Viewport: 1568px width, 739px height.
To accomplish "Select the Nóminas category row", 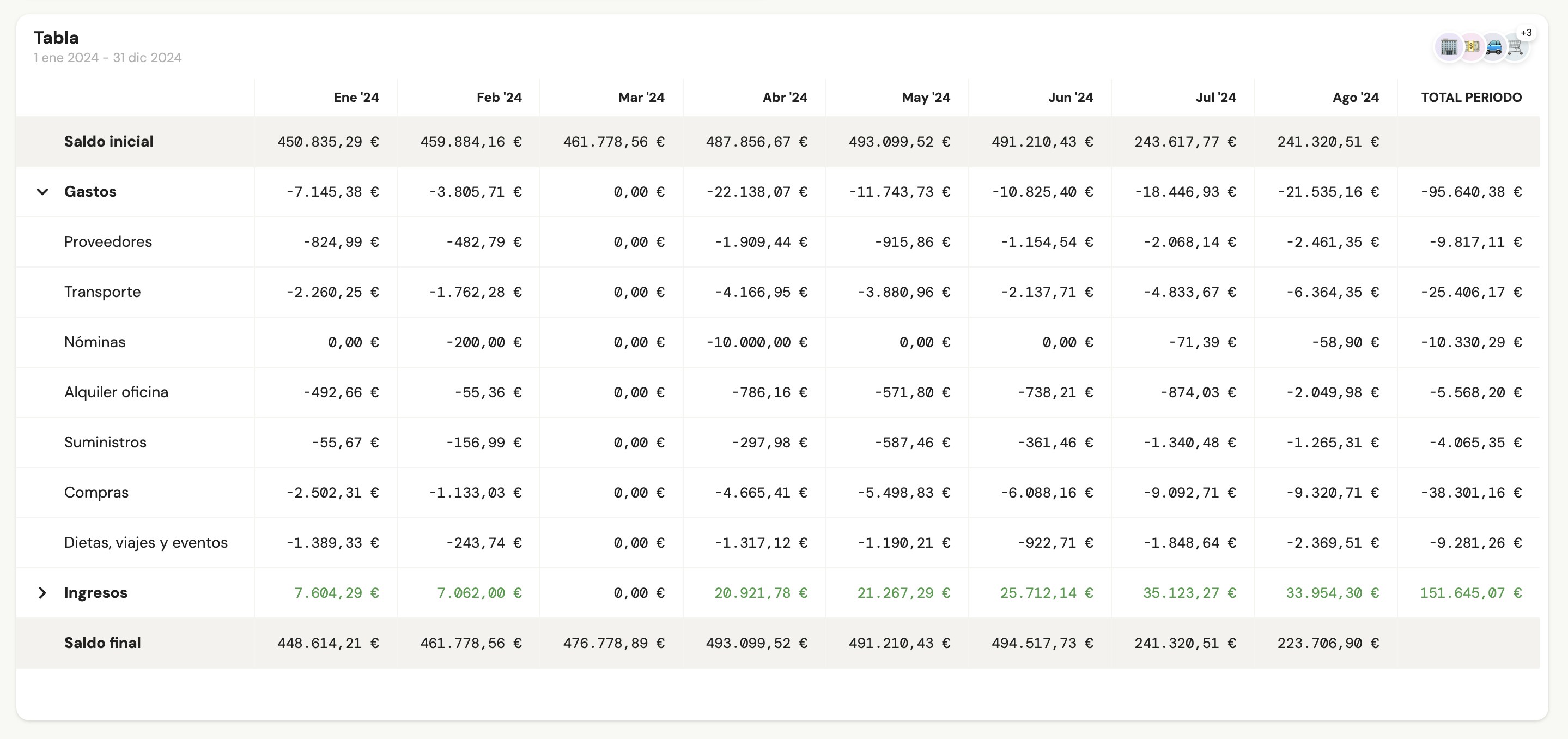I will coord(94,342).
